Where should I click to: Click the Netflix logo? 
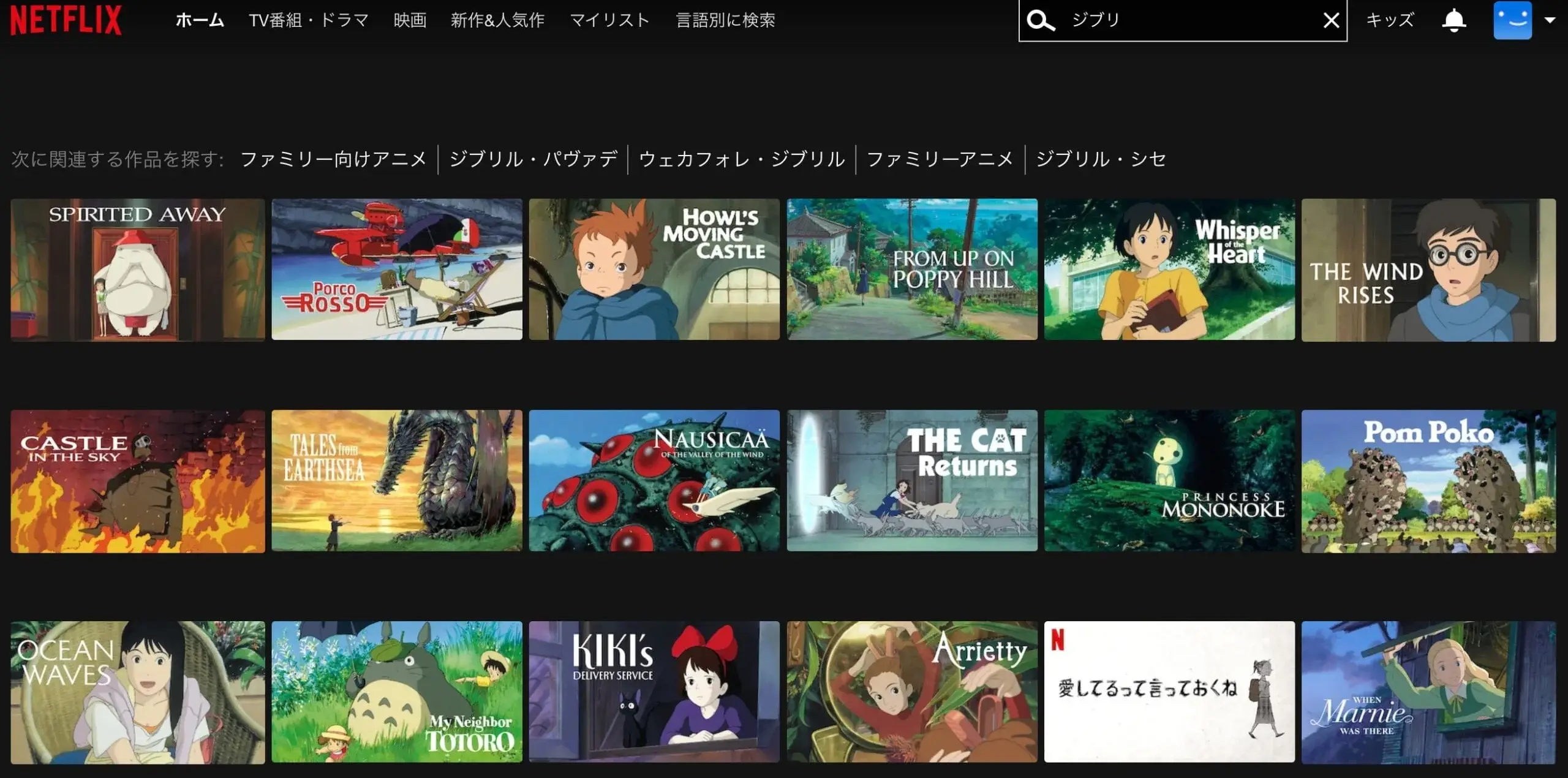tap(66, 20)
